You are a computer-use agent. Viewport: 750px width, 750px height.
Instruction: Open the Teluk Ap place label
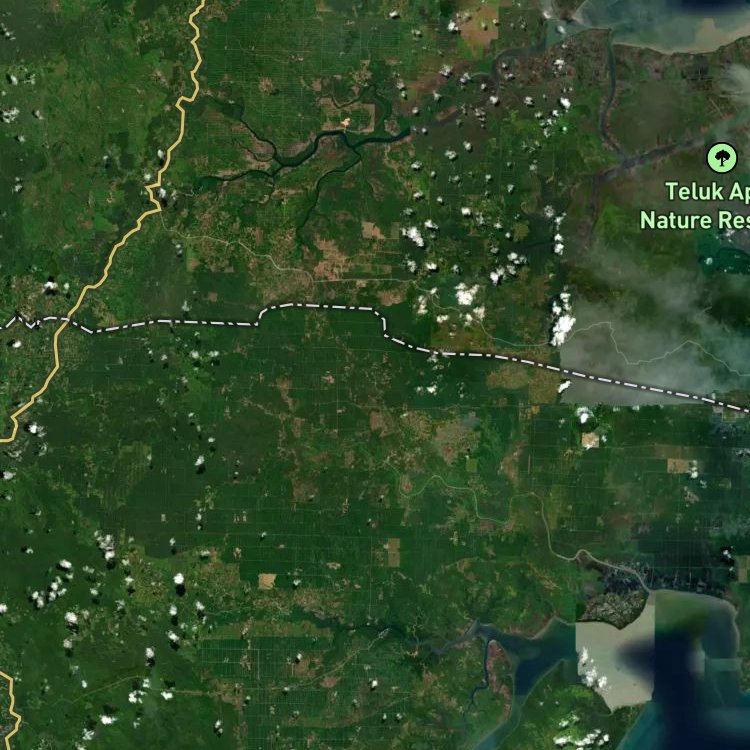(707, 192)
